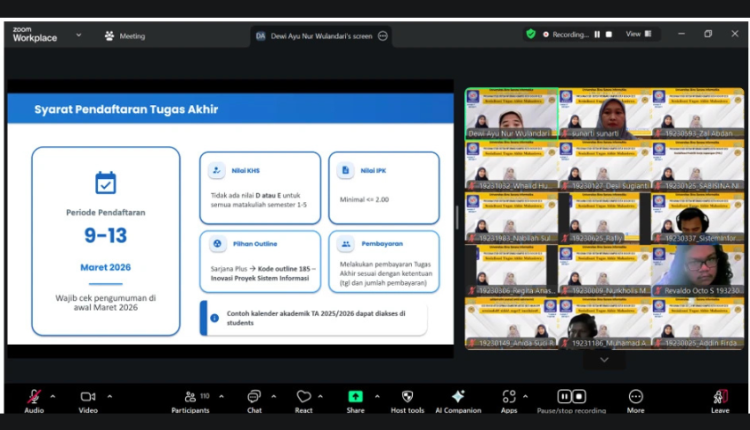The width and height of the screenshot is (750, 430).
Task: Select 19230306_Regita video tile
Action: click(511, 270)
